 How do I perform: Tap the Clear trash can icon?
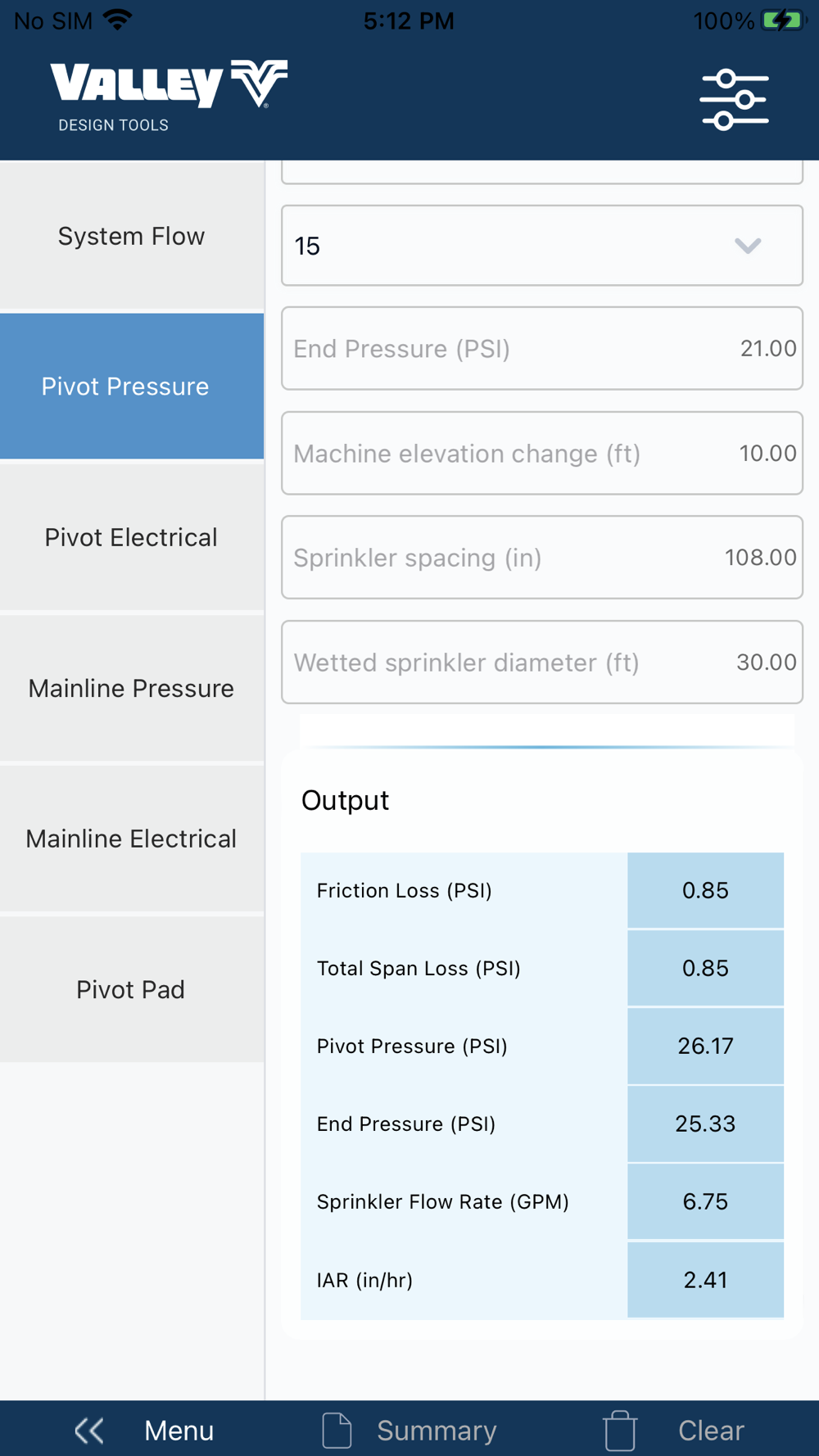(620, 1431)
